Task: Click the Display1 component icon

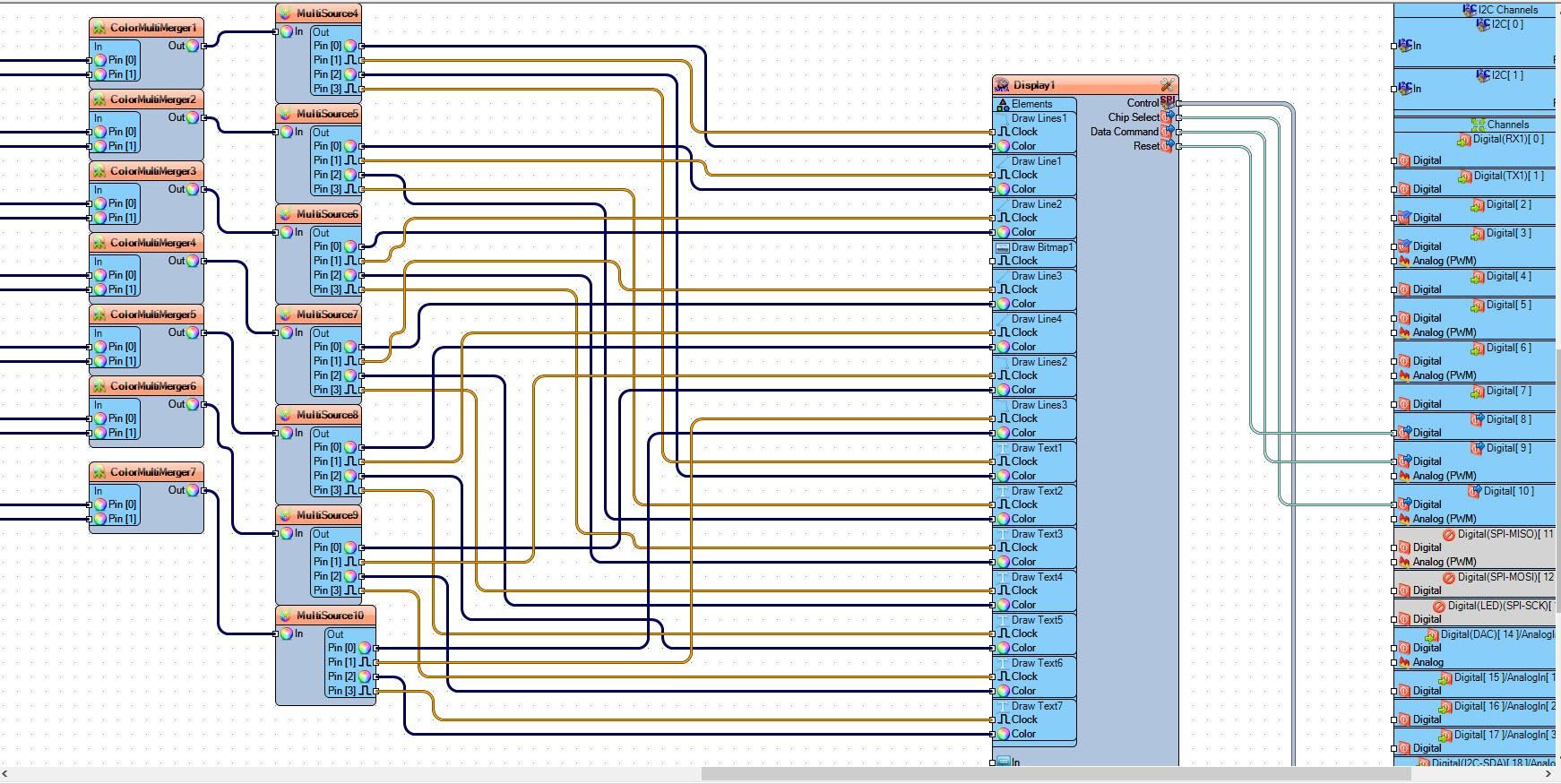Action: tap(1002, 85)
